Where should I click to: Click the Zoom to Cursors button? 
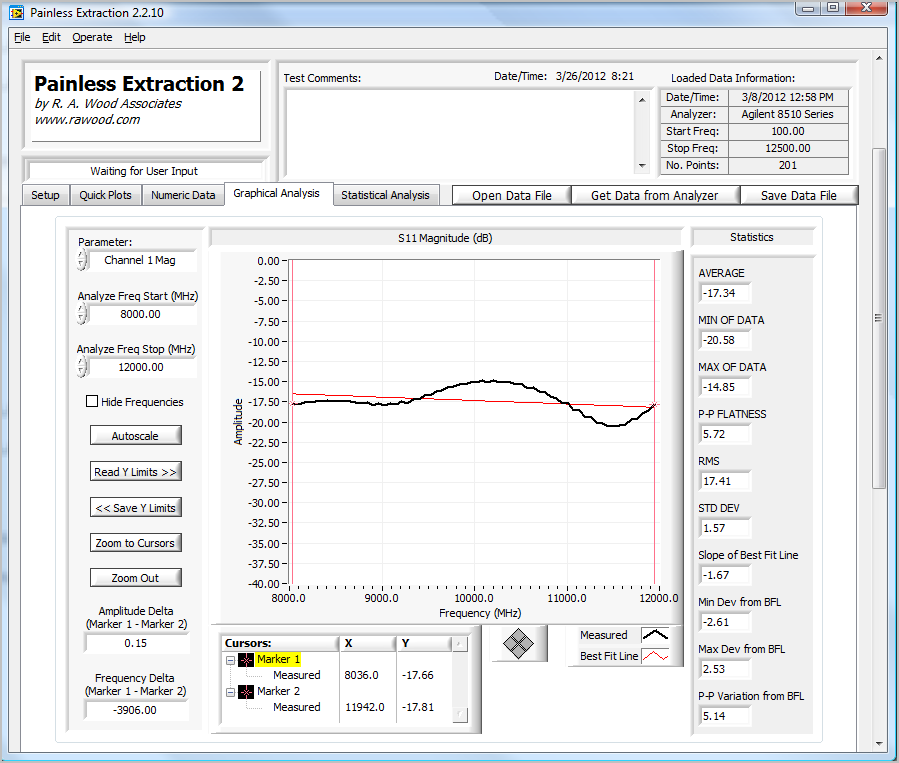point(135,543)
